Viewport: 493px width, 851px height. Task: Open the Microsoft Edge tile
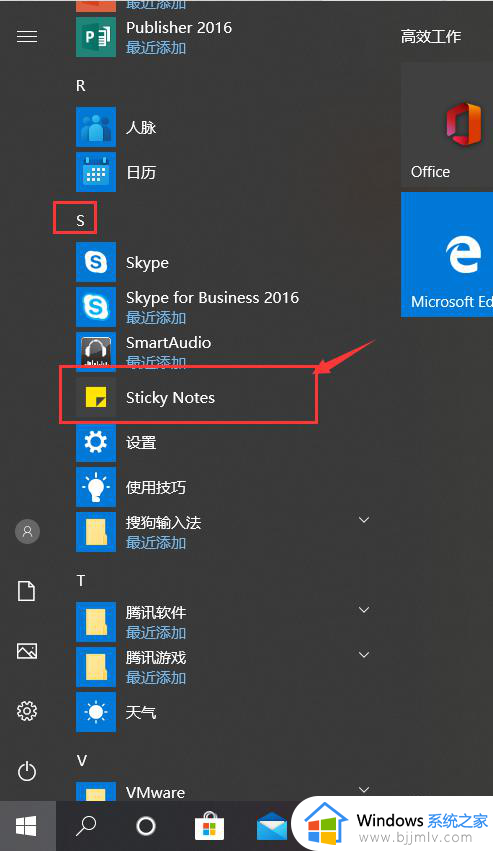coord(447,255)
